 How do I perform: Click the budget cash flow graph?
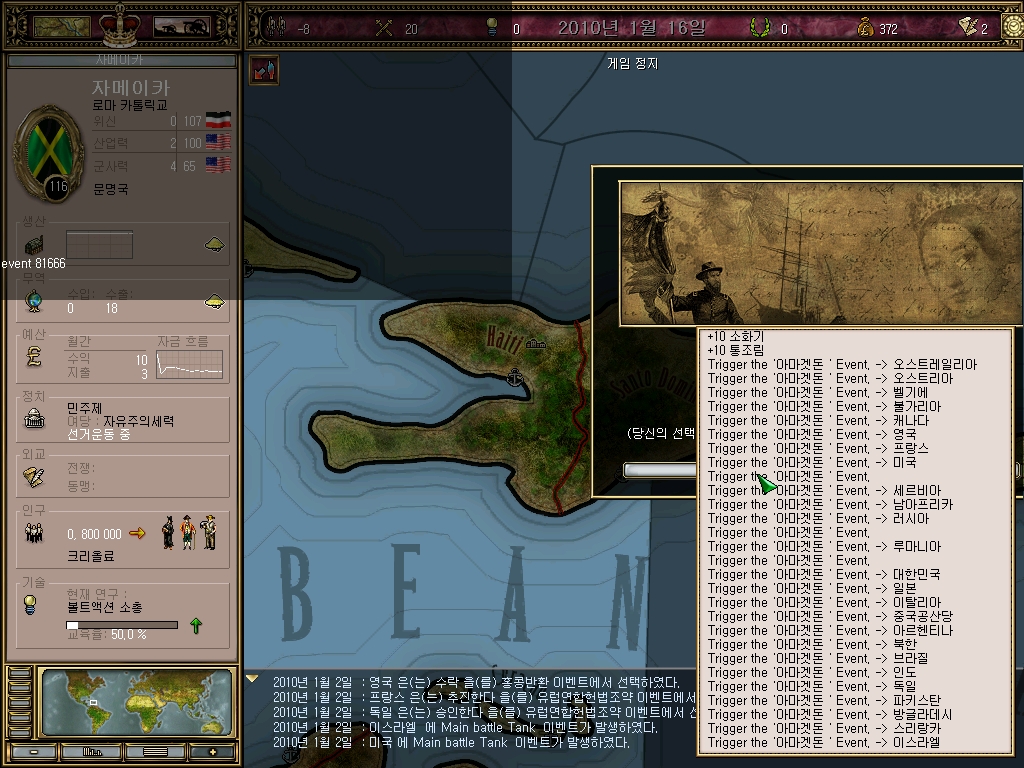coord(189,364)
